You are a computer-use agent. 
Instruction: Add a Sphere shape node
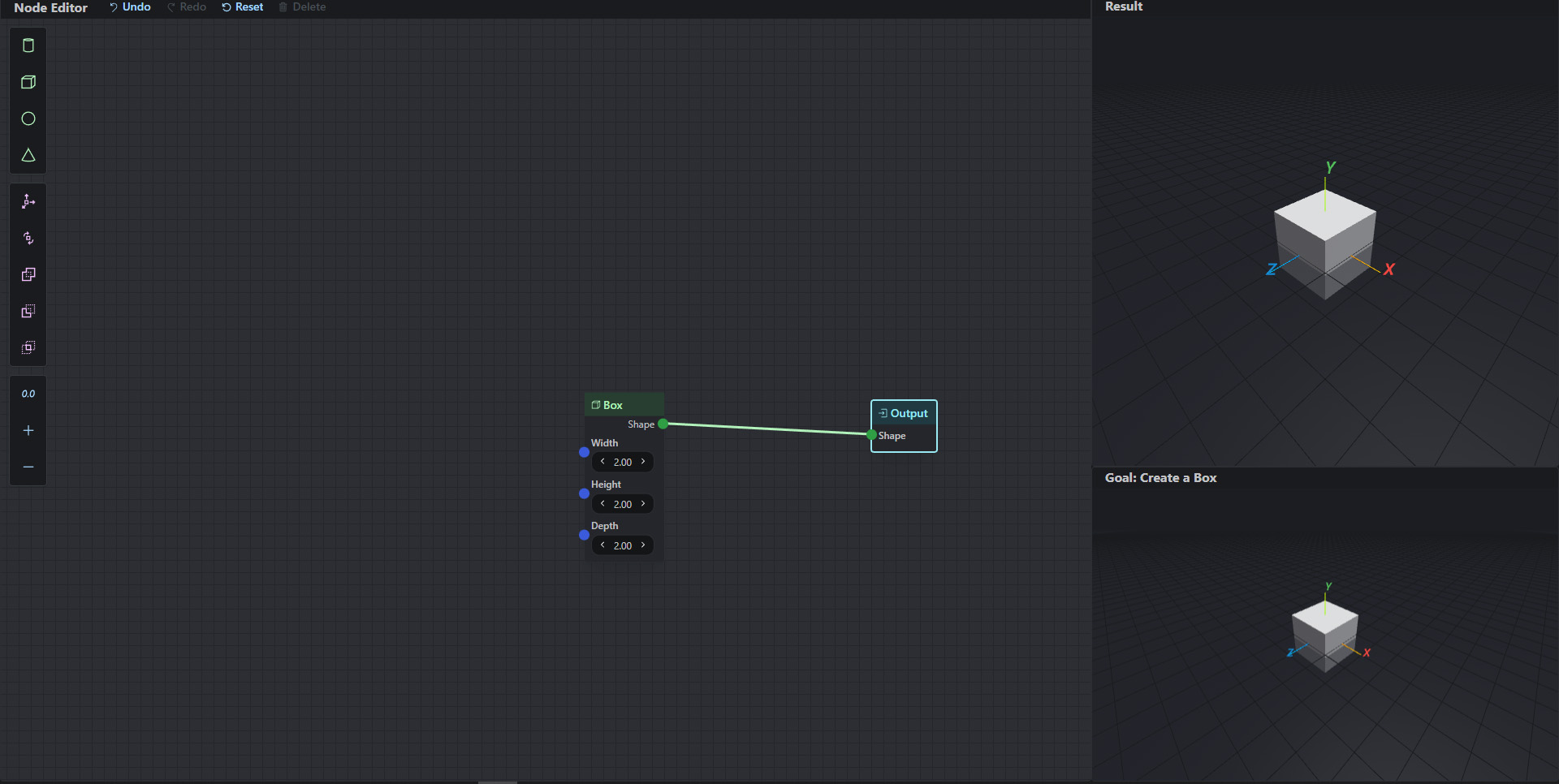click(x=28, y=118)
